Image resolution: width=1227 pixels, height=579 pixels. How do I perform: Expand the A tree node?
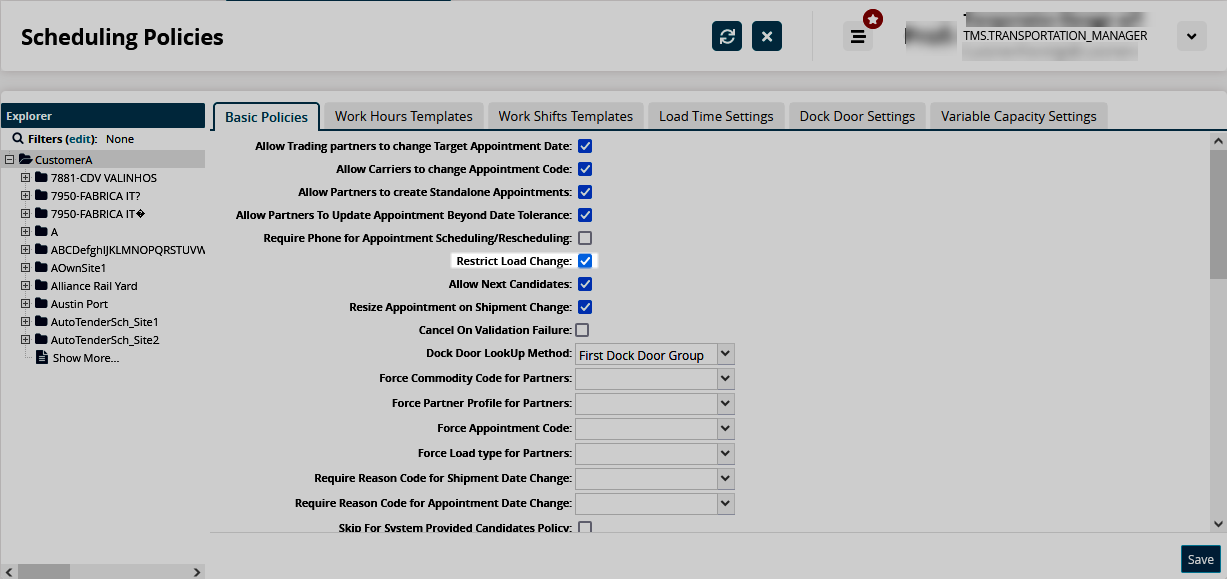25,232
